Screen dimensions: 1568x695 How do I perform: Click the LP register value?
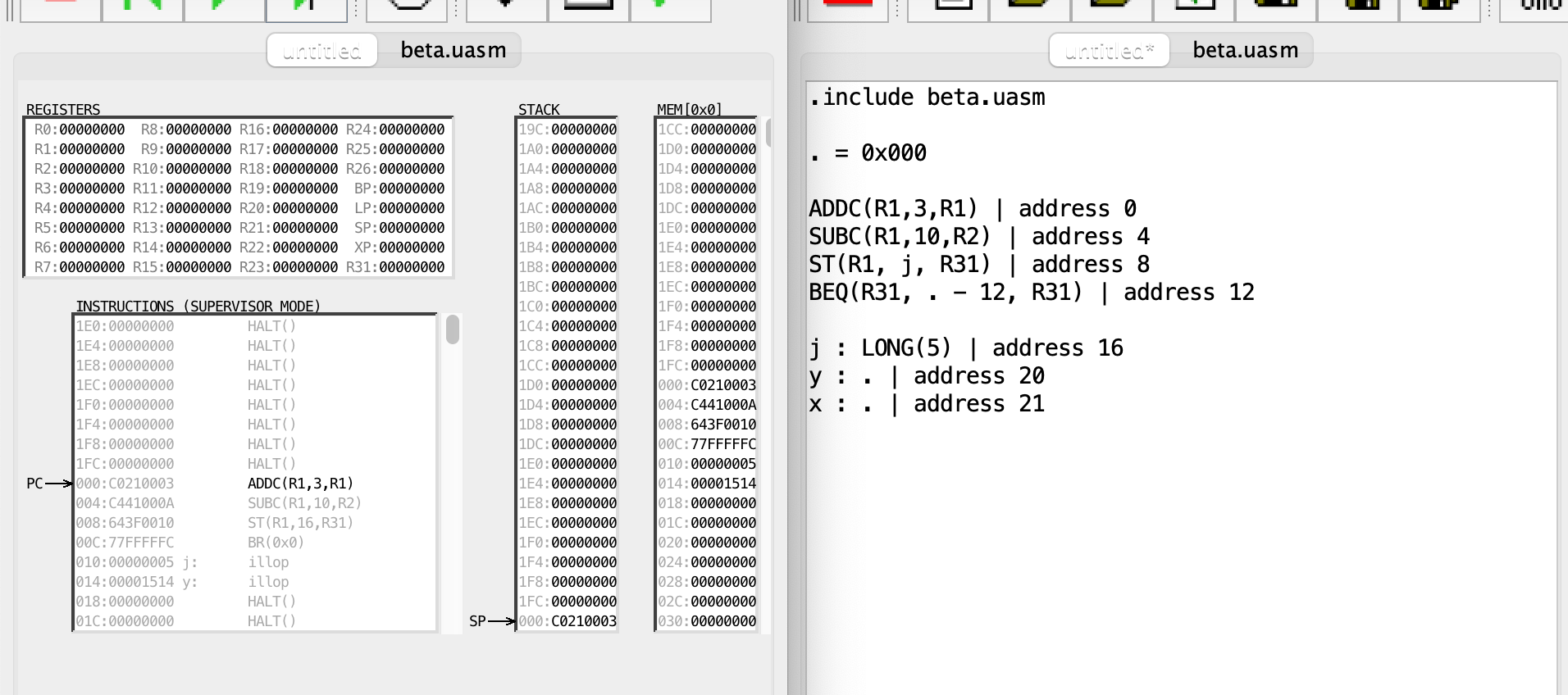412,208
